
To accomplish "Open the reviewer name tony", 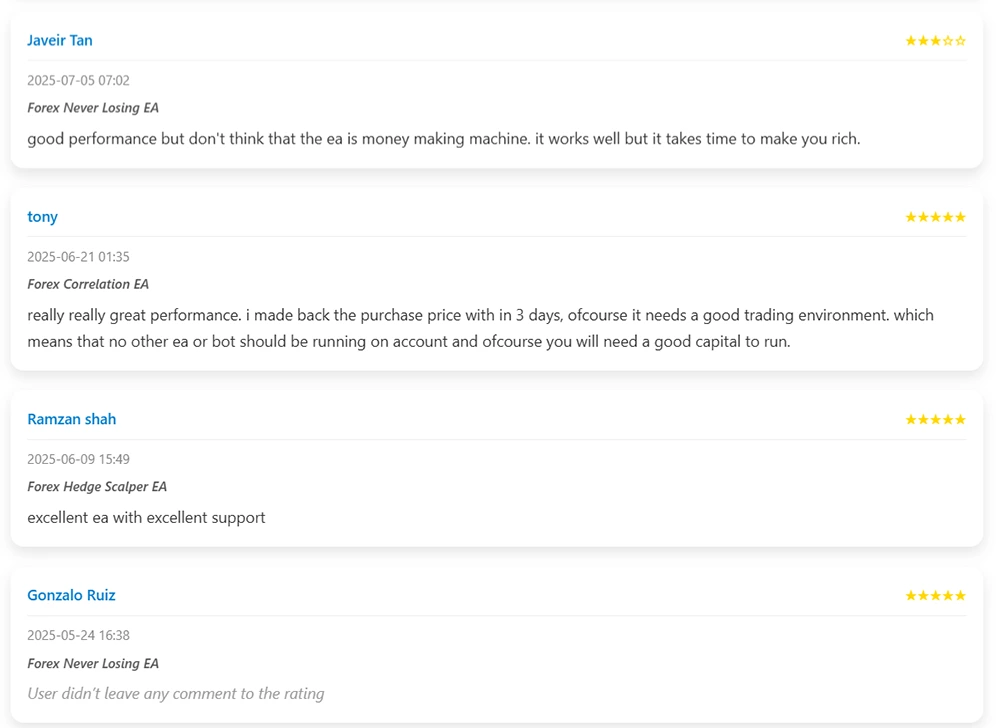I will (x=43, y=217).
